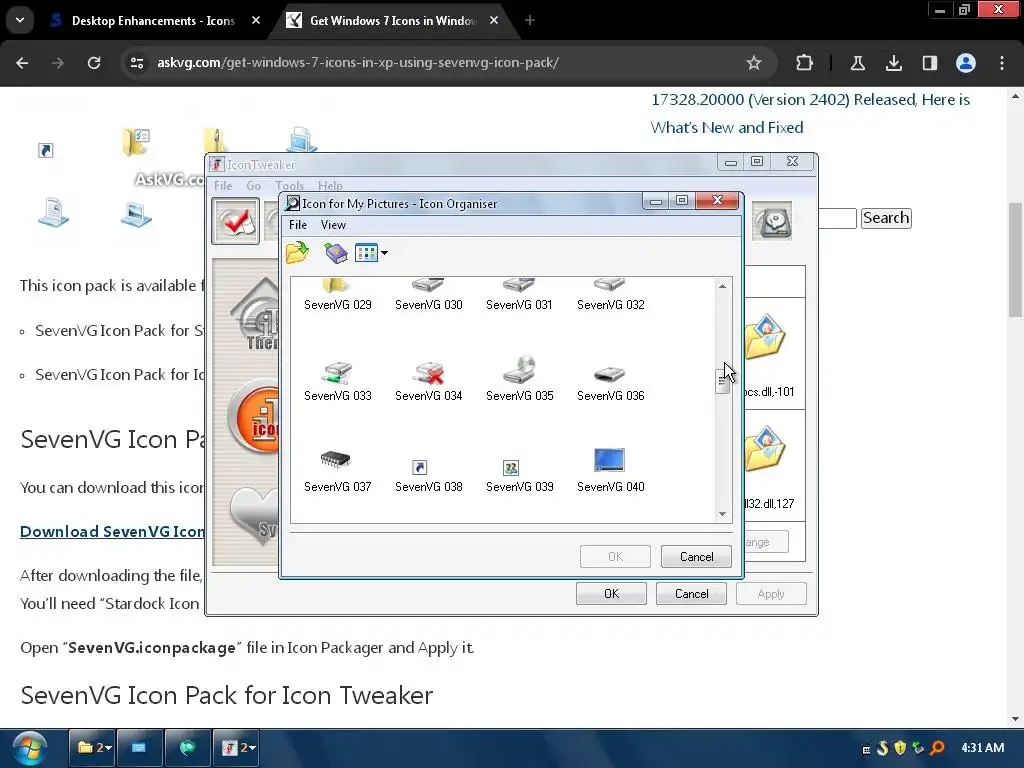Open File menu in Icon Organiser
Image resolution: width=1024 pixels, height=768 pixels.
[x=298, y=225]
